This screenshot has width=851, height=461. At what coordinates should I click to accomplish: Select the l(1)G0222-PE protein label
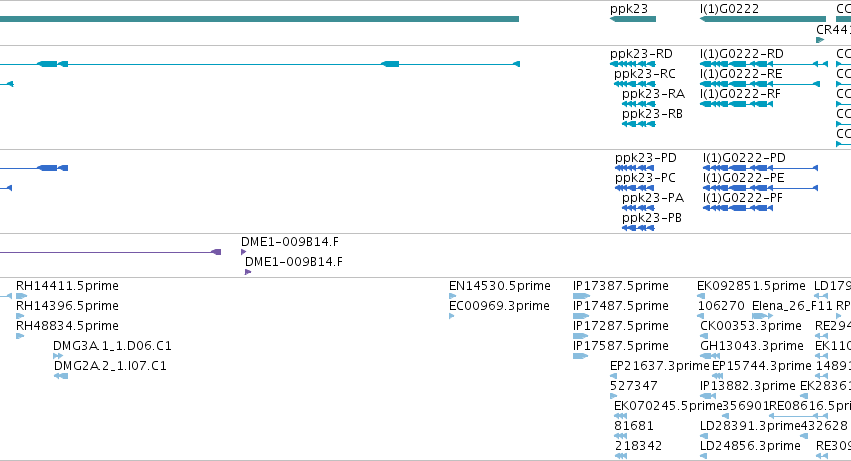pyautogui.click(x=744, y=178)
